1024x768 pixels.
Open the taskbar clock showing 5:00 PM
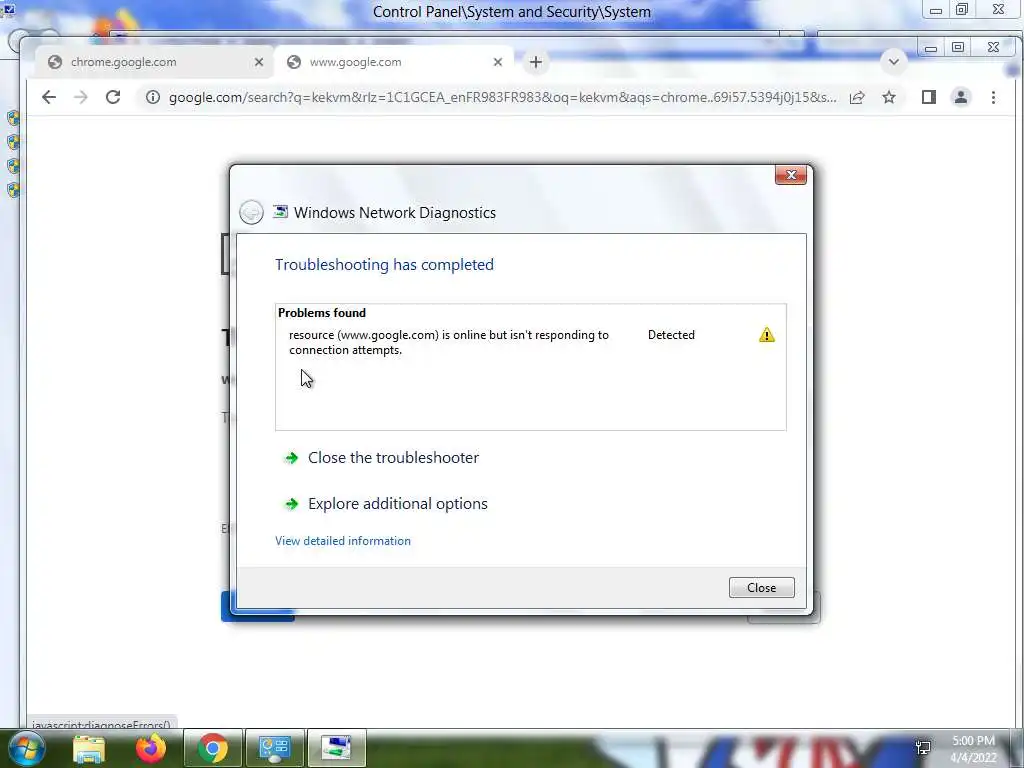coord(973,749)
